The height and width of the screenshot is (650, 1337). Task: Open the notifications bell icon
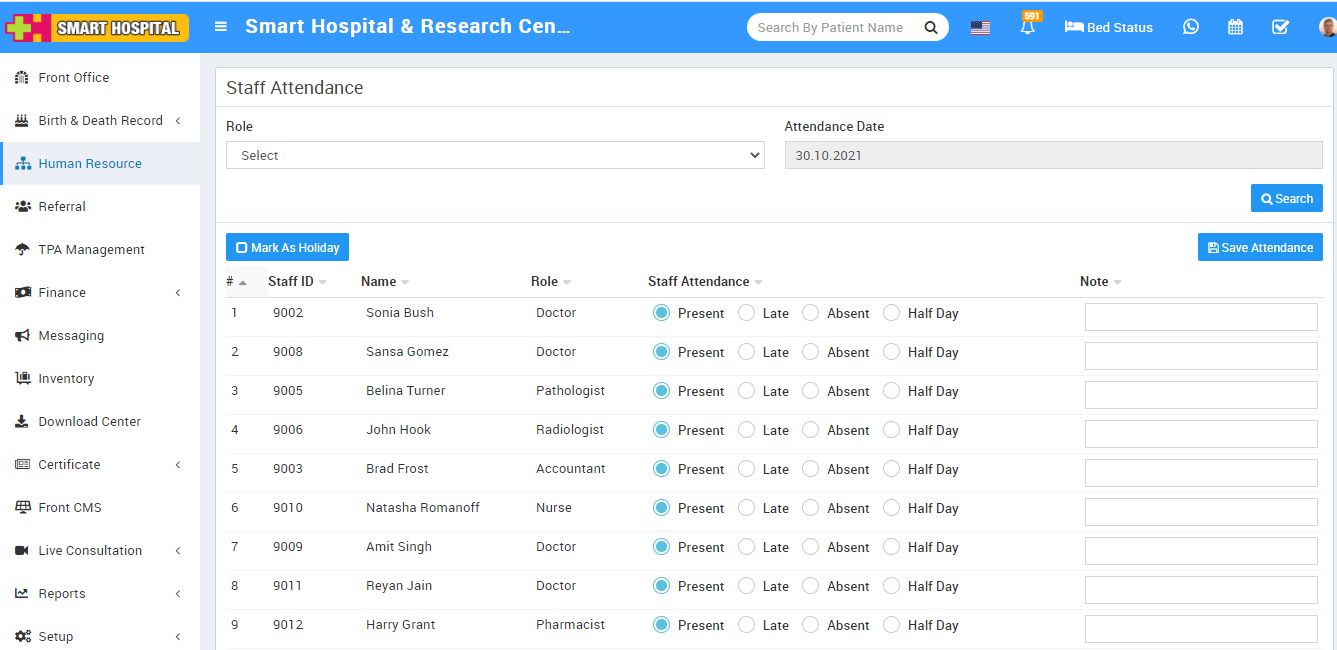point(1027,28)
